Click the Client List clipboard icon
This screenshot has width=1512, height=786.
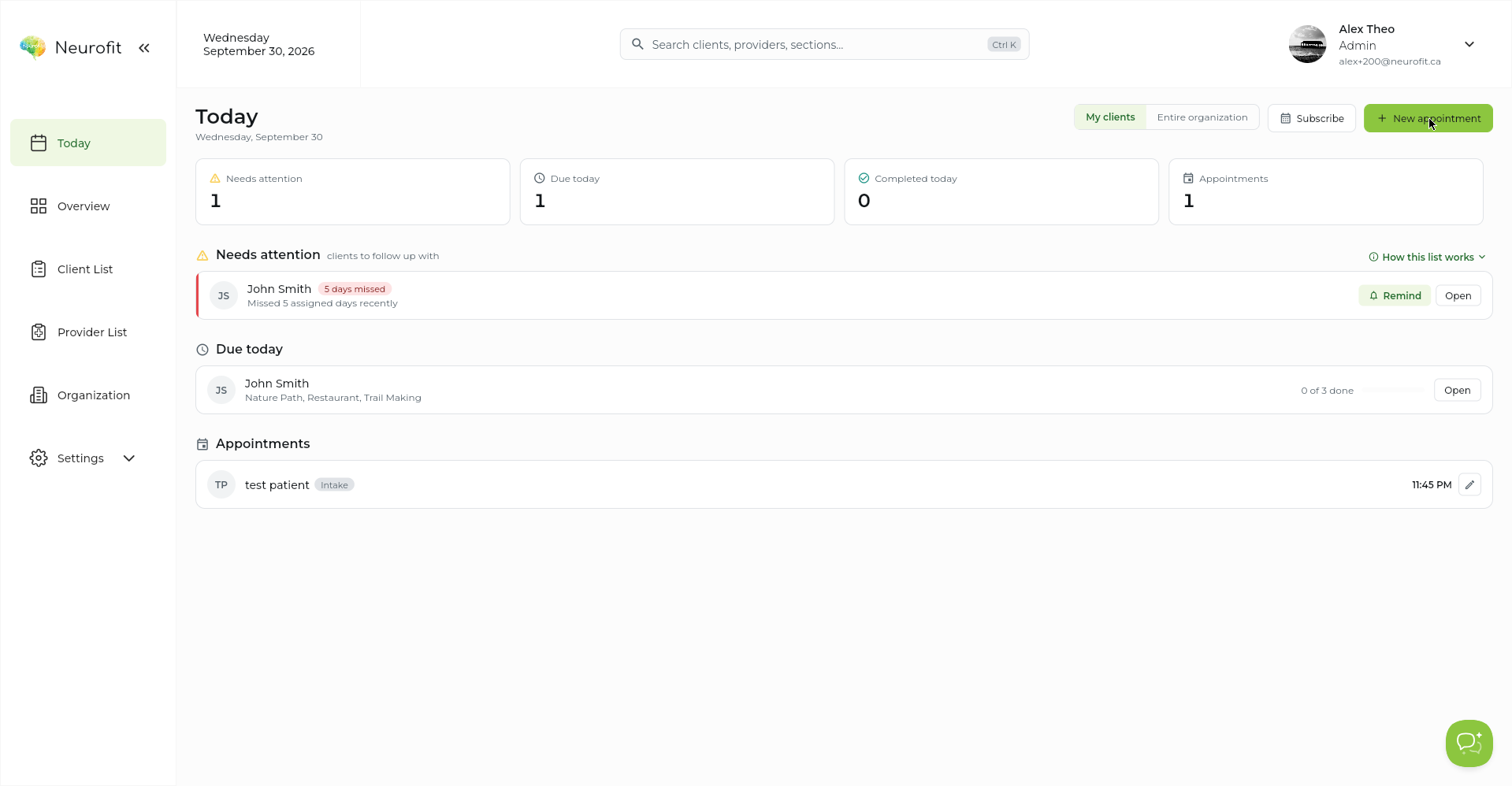39,269
